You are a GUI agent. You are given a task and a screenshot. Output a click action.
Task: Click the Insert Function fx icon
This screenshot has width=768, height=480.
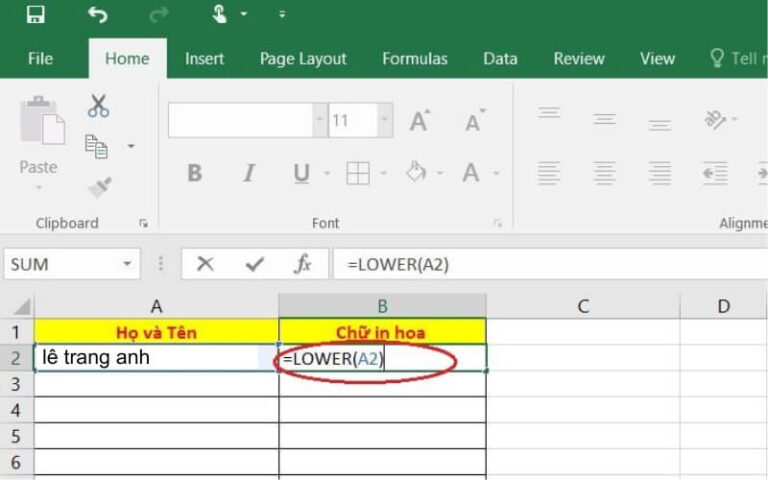point(303,264)
